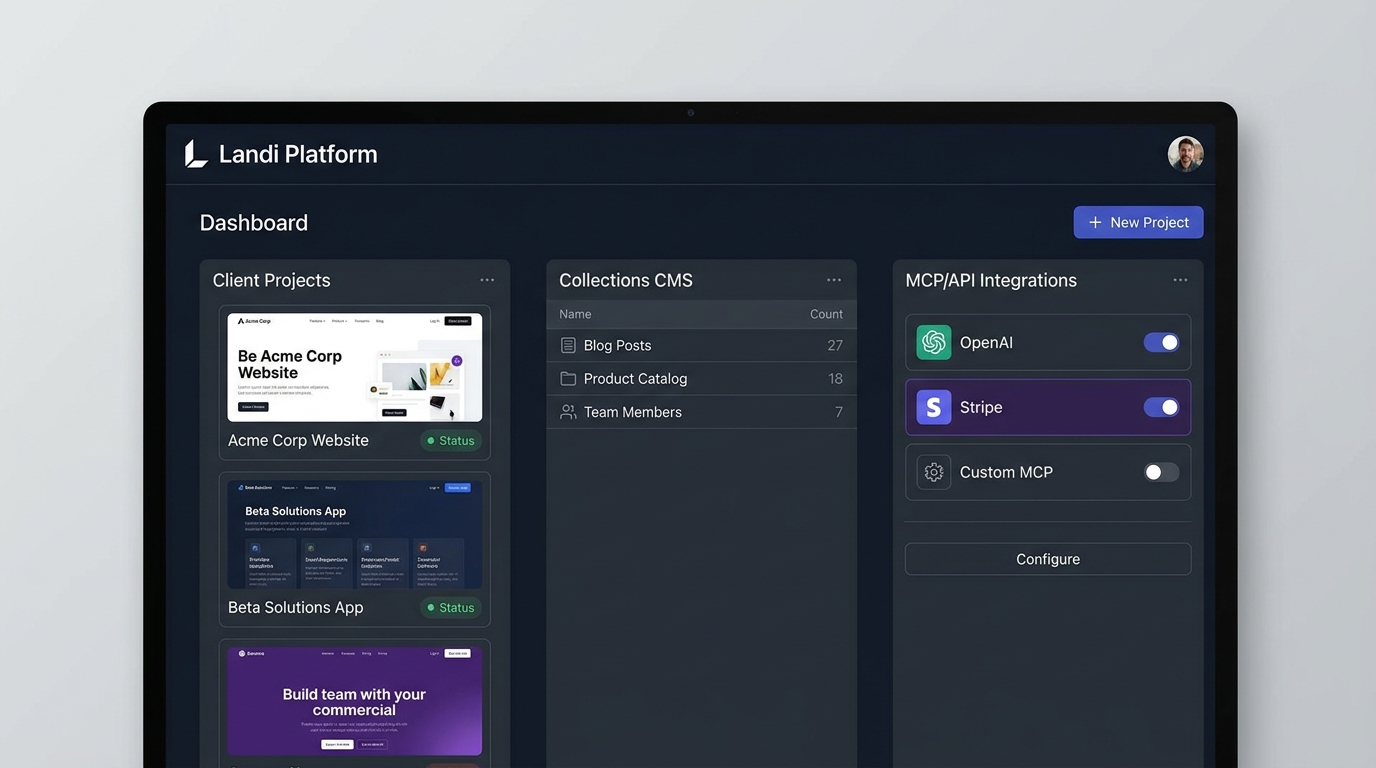
Task: Click the Collections CMS panel title
Action: click(626, 280)
